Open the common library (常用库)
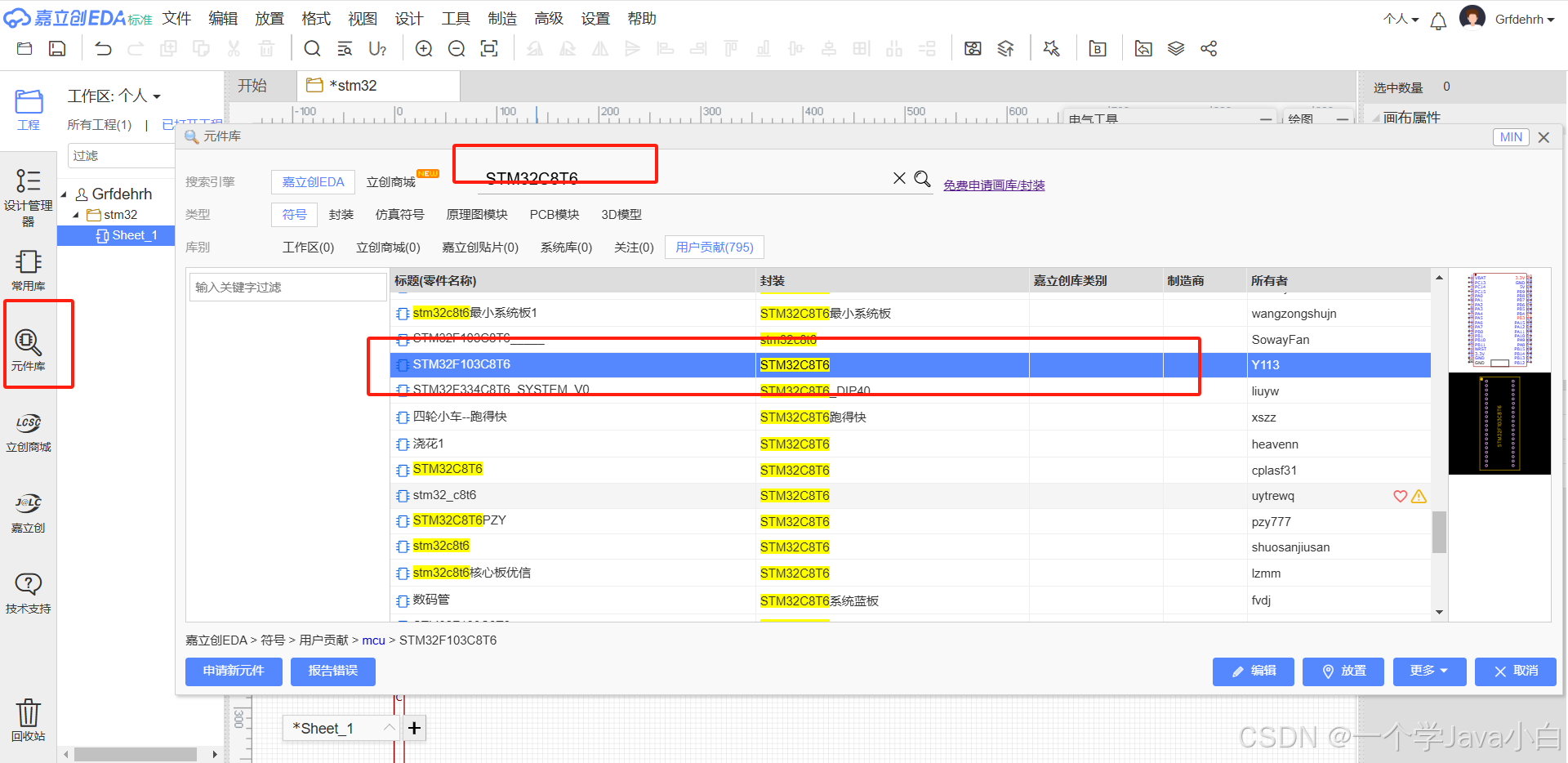Viewport: 1568px width, 763px height. [x=29, y=270]
